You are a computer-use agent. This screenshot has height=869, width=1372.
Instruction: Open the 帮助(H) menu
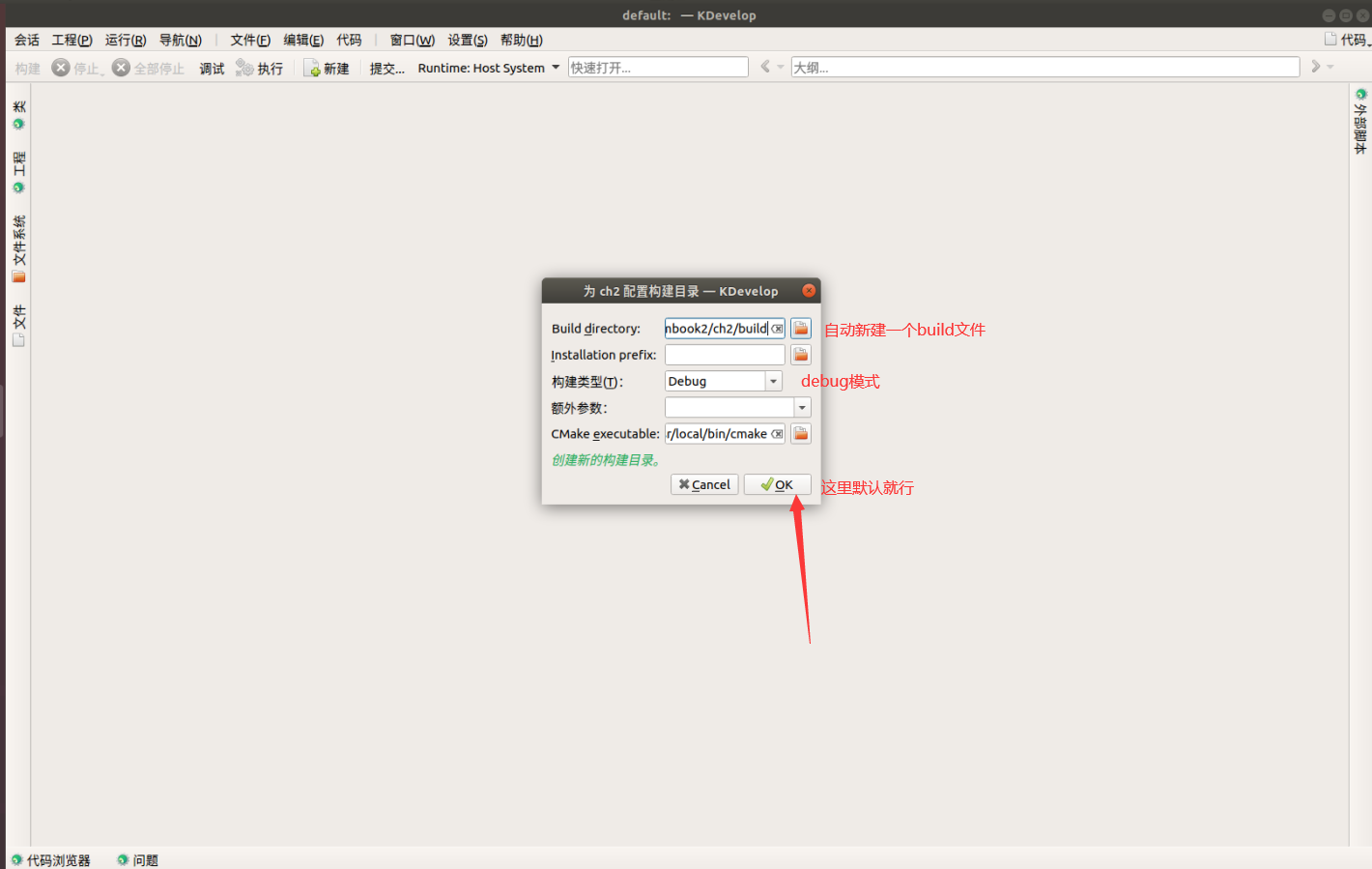(522, 40)
